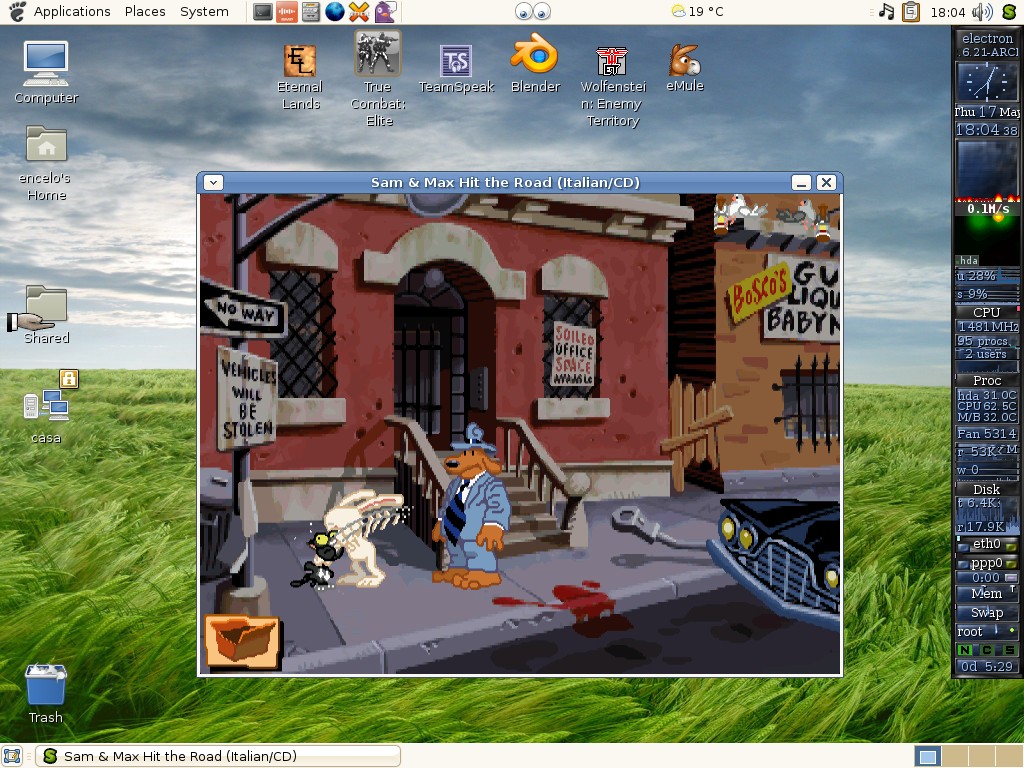The height and width of the screenshot is (768, 1024).
Task: Click the green S tray icon
Action: click(x=1009, y=12)
